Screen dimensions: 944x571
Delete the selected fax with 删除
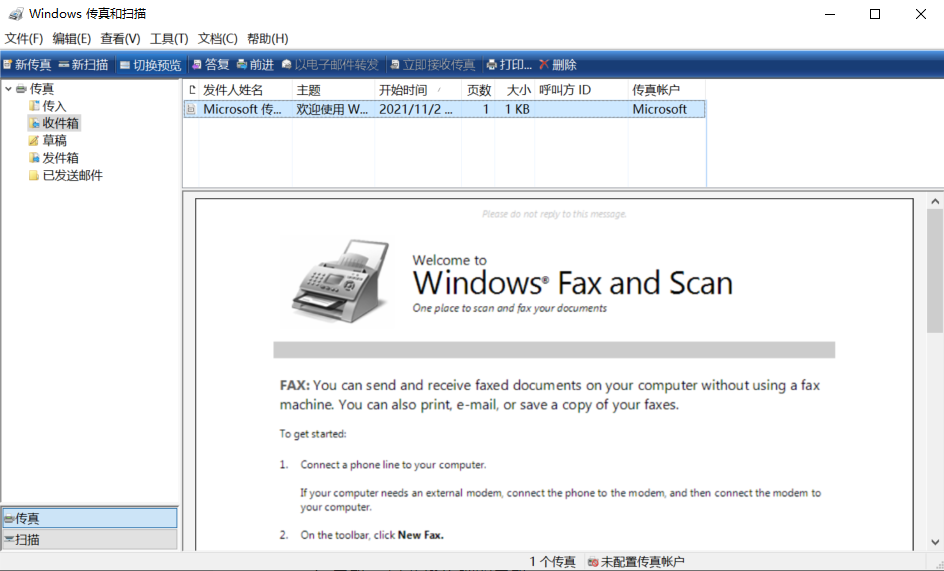click(x=558, y=64)
